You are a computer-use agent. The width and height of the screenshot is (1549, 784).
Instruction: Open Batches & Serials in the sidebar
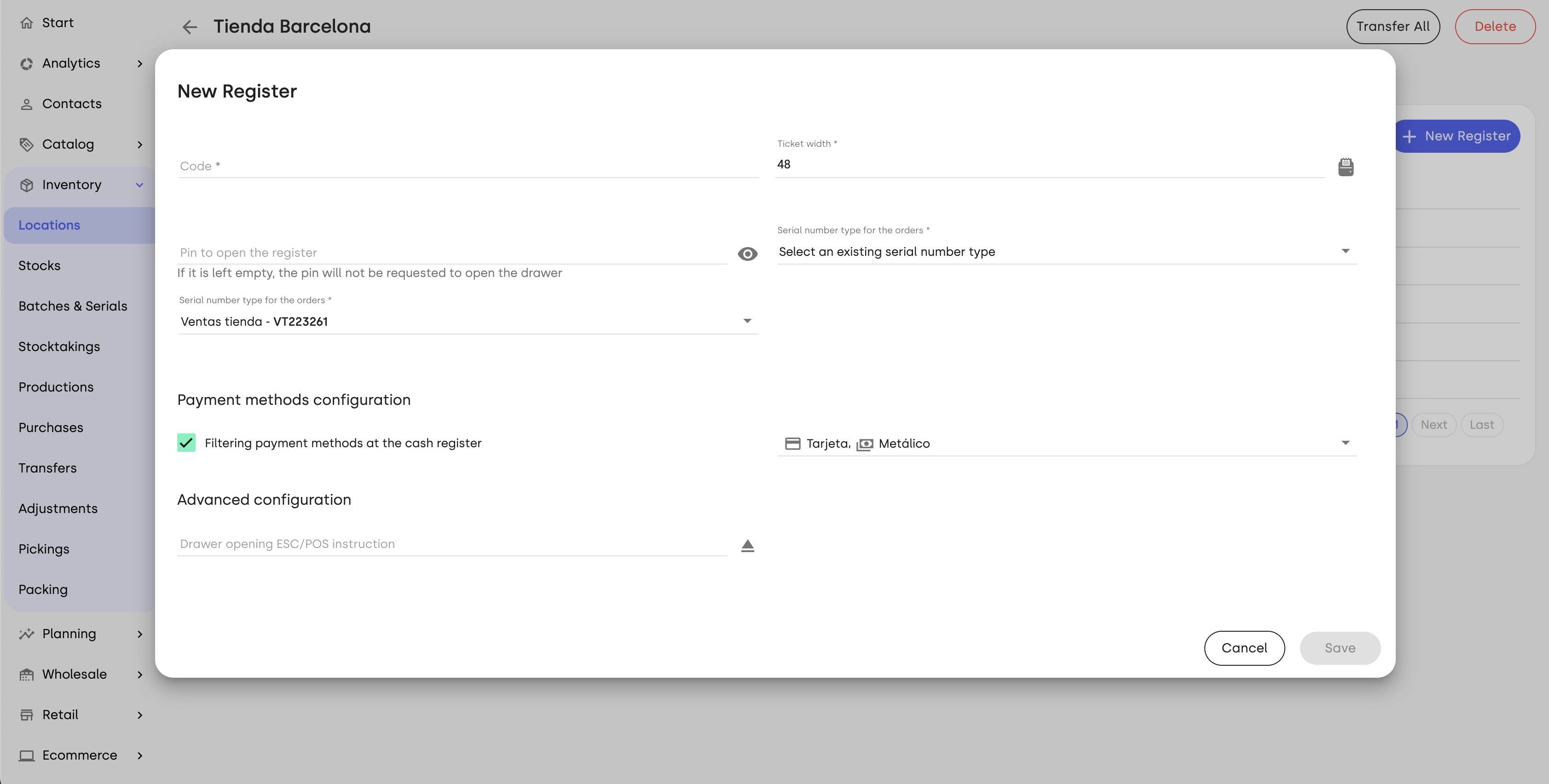coord(73,306)
